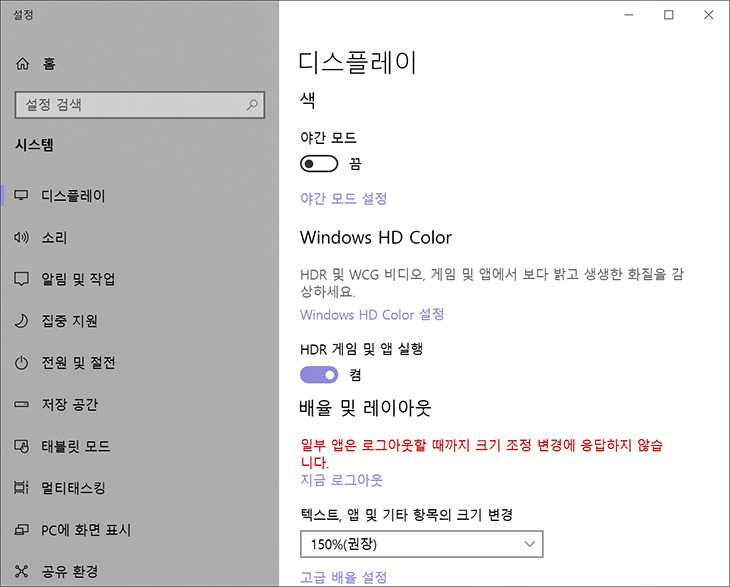Viewport: 730px width, 587px height.
Task: Open 야간 모드 설정 link
Action: coord(344,199)
